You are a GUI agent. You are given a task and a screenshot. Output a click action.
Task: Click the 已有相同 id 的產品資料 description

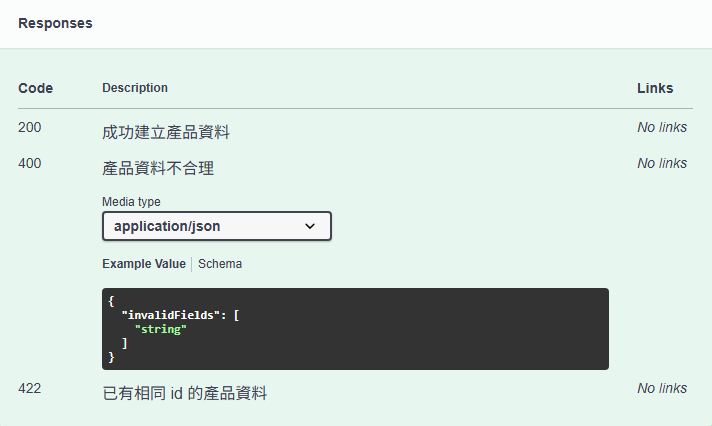(x=184, y=393)
